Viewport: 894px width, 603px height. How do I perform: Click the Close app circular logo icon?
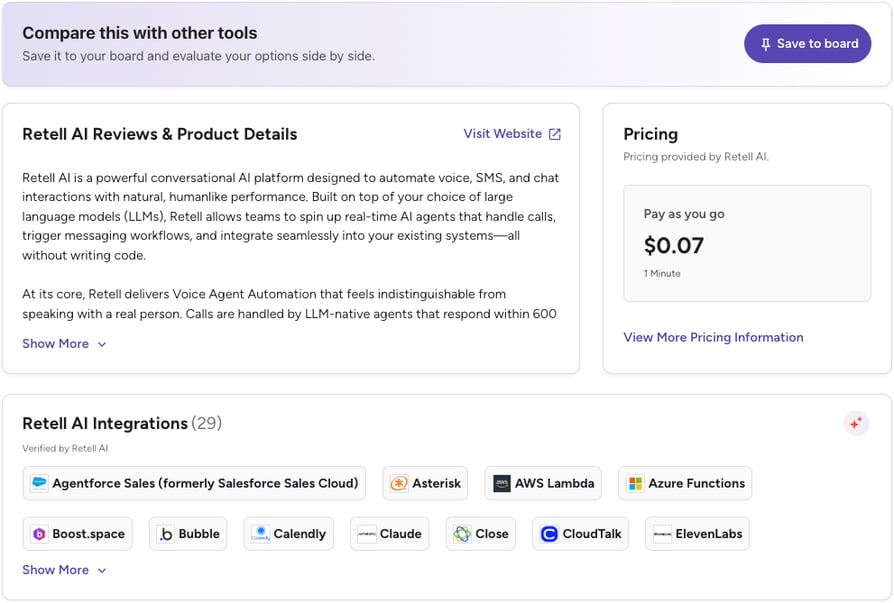click(462, 534)
